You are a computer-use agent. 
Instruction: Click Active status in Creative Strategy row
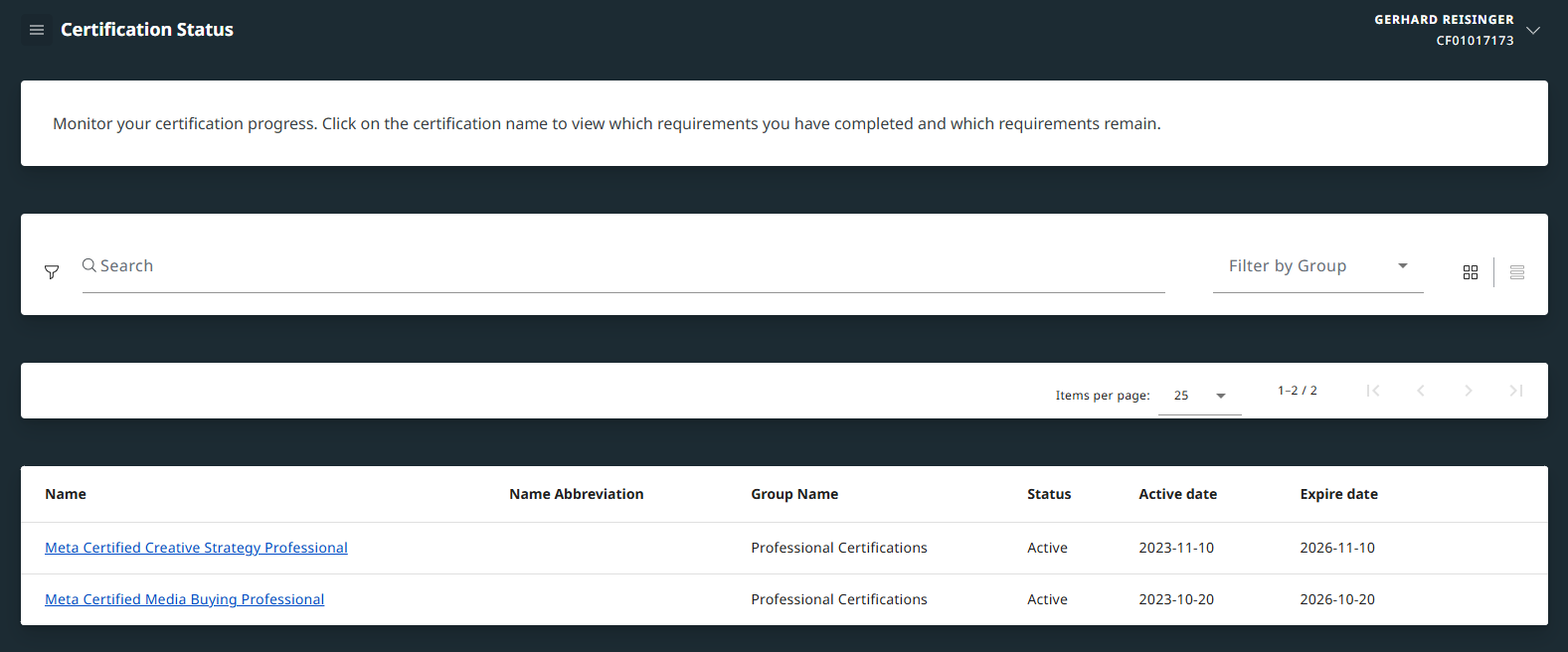click(1047, 548)
